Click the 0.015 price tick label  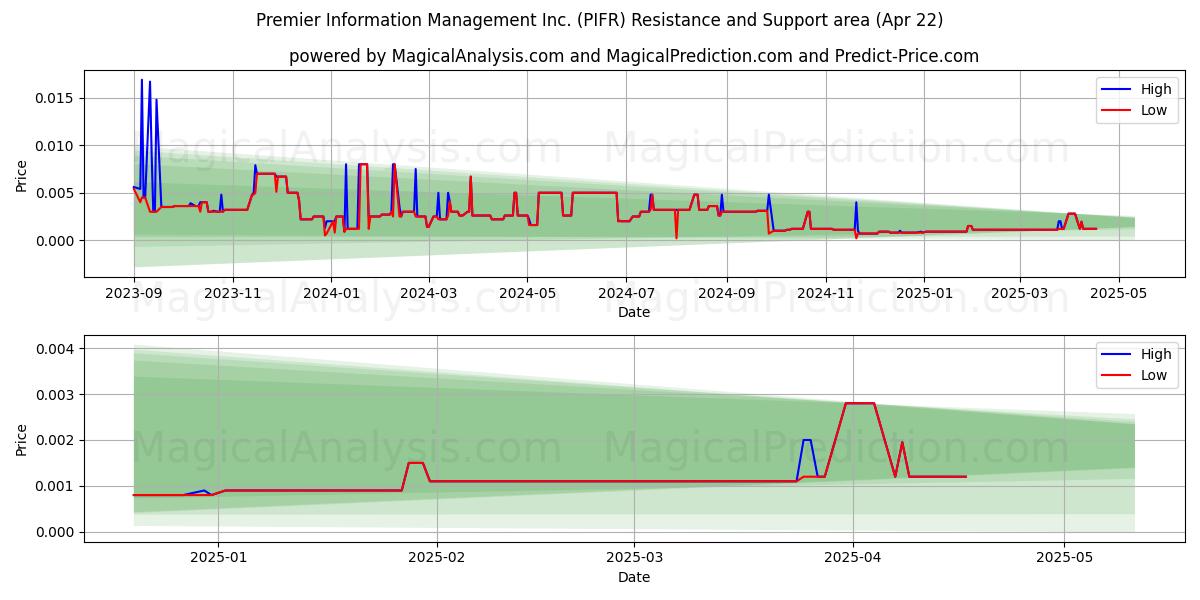56,98
